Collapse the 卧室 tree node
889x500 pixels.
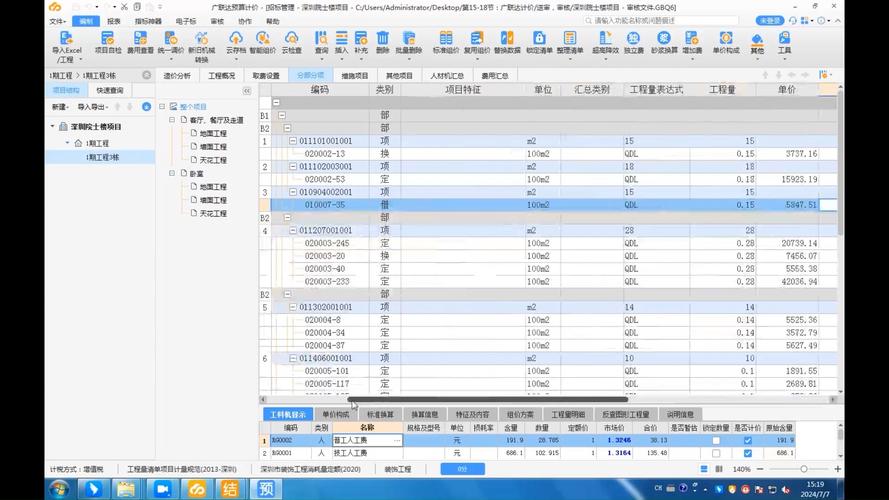pos(171,174)
